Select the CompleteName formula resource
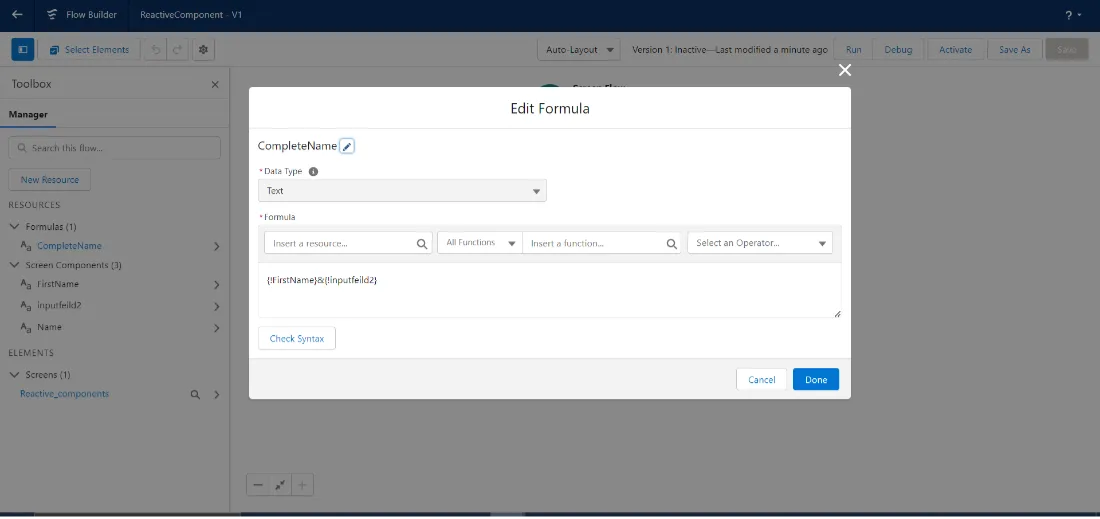 [x=69, y=246]
